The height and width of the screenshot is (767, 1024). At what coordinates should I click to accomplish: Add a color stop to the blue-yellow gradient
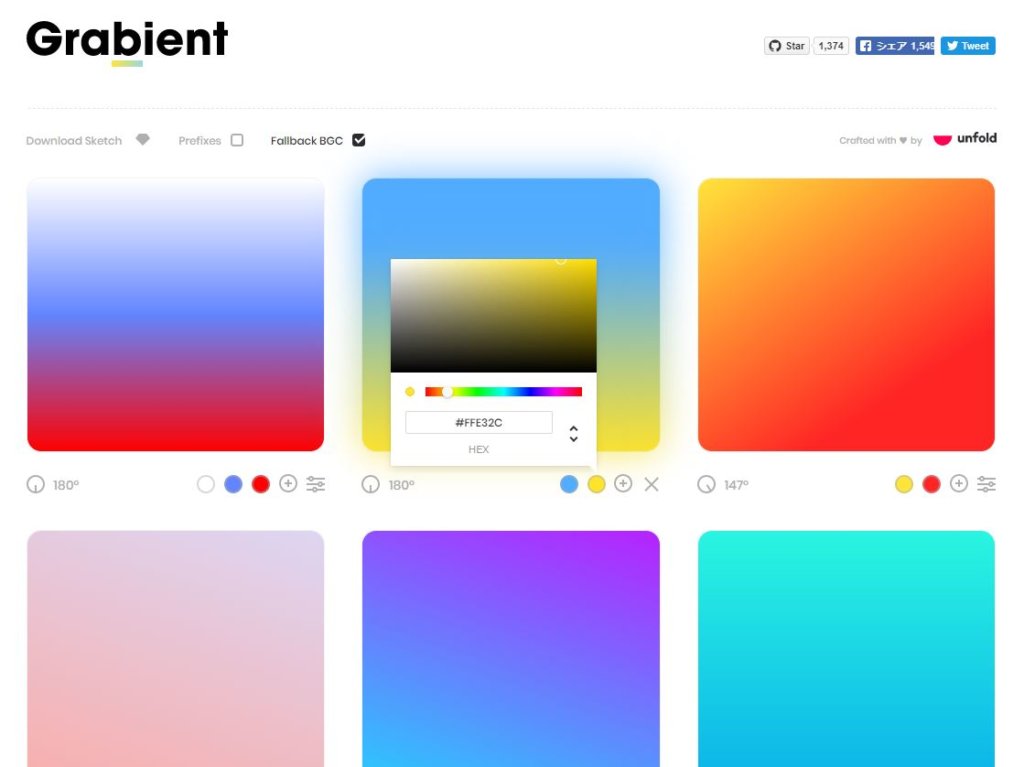point(623,484)
